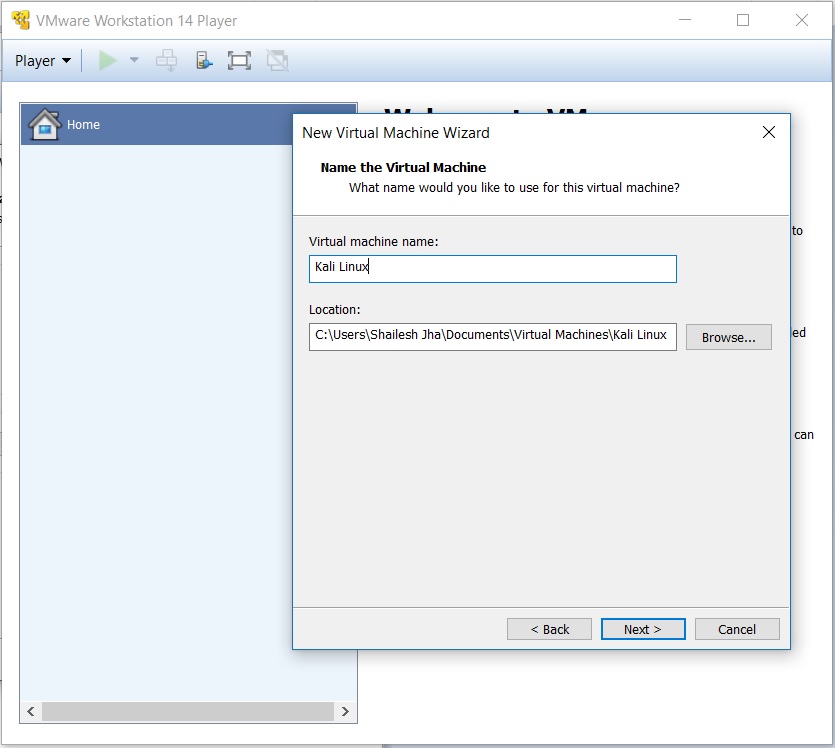
Task: Click the removable devices toolbar icon
Action: click(x=204, y=60)
